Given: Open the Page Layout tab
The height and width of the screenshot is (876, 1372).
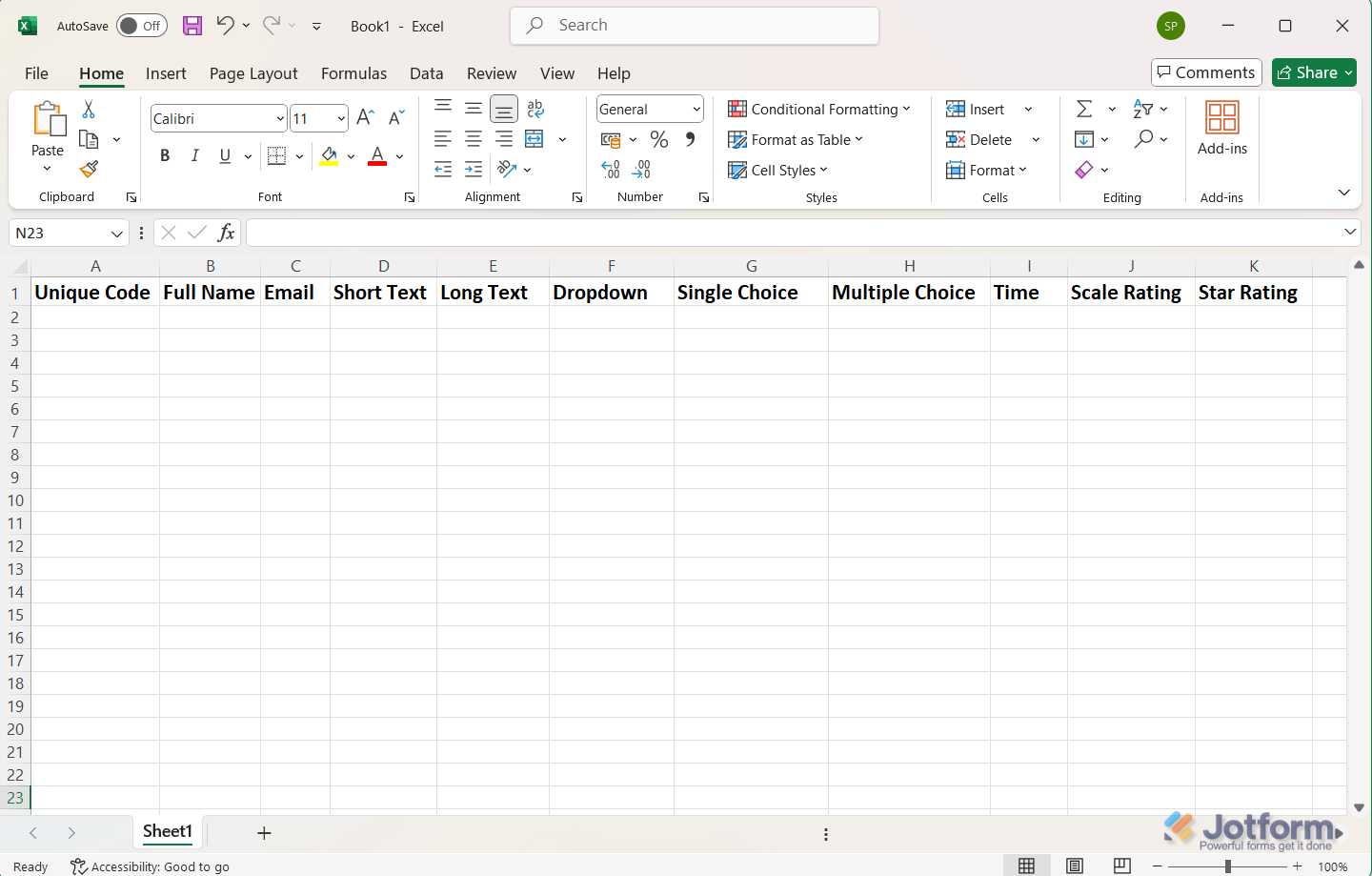Looking at the screenshot, I should pos(253,73).
